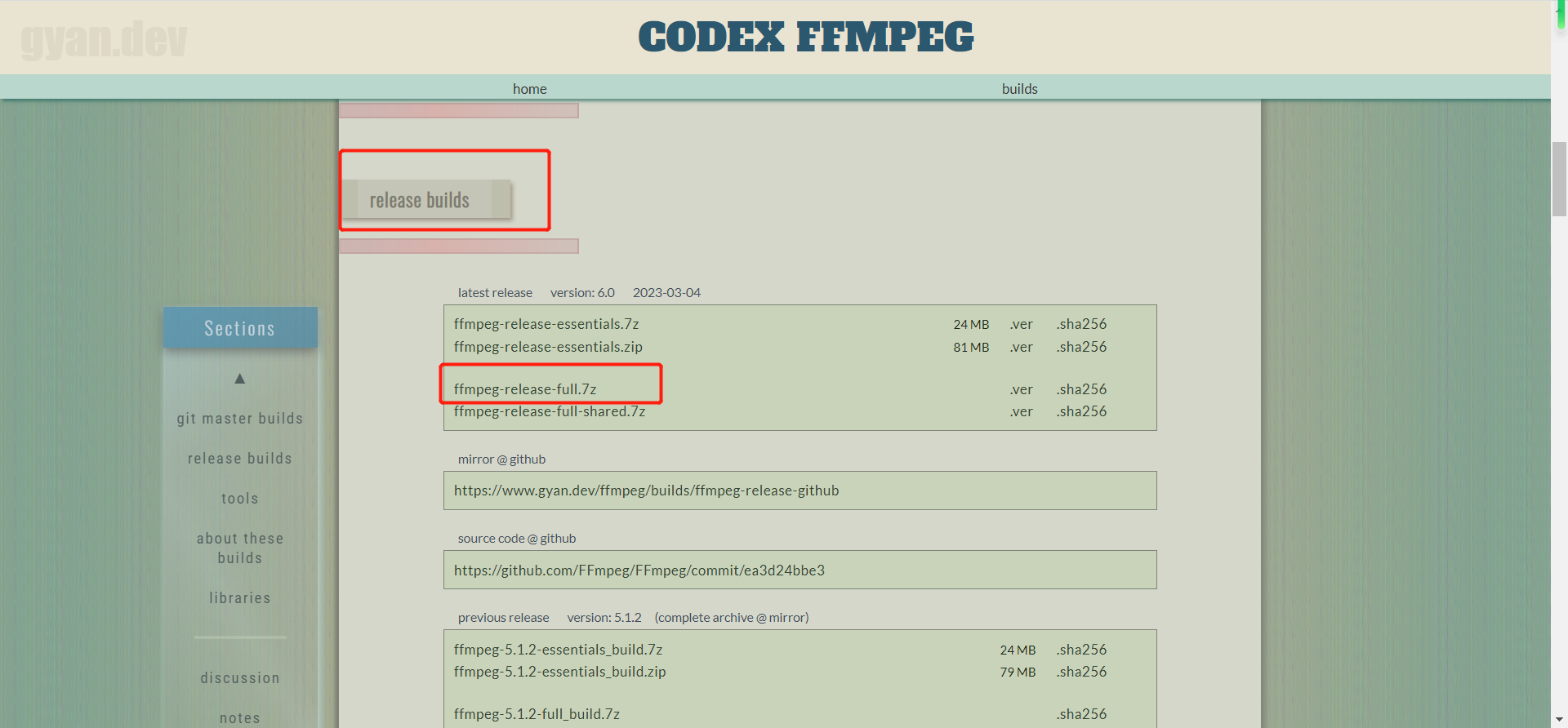1568x728 pixels.
Task: Click the scrollbar down arrow
Action: tap(1559, 720)
